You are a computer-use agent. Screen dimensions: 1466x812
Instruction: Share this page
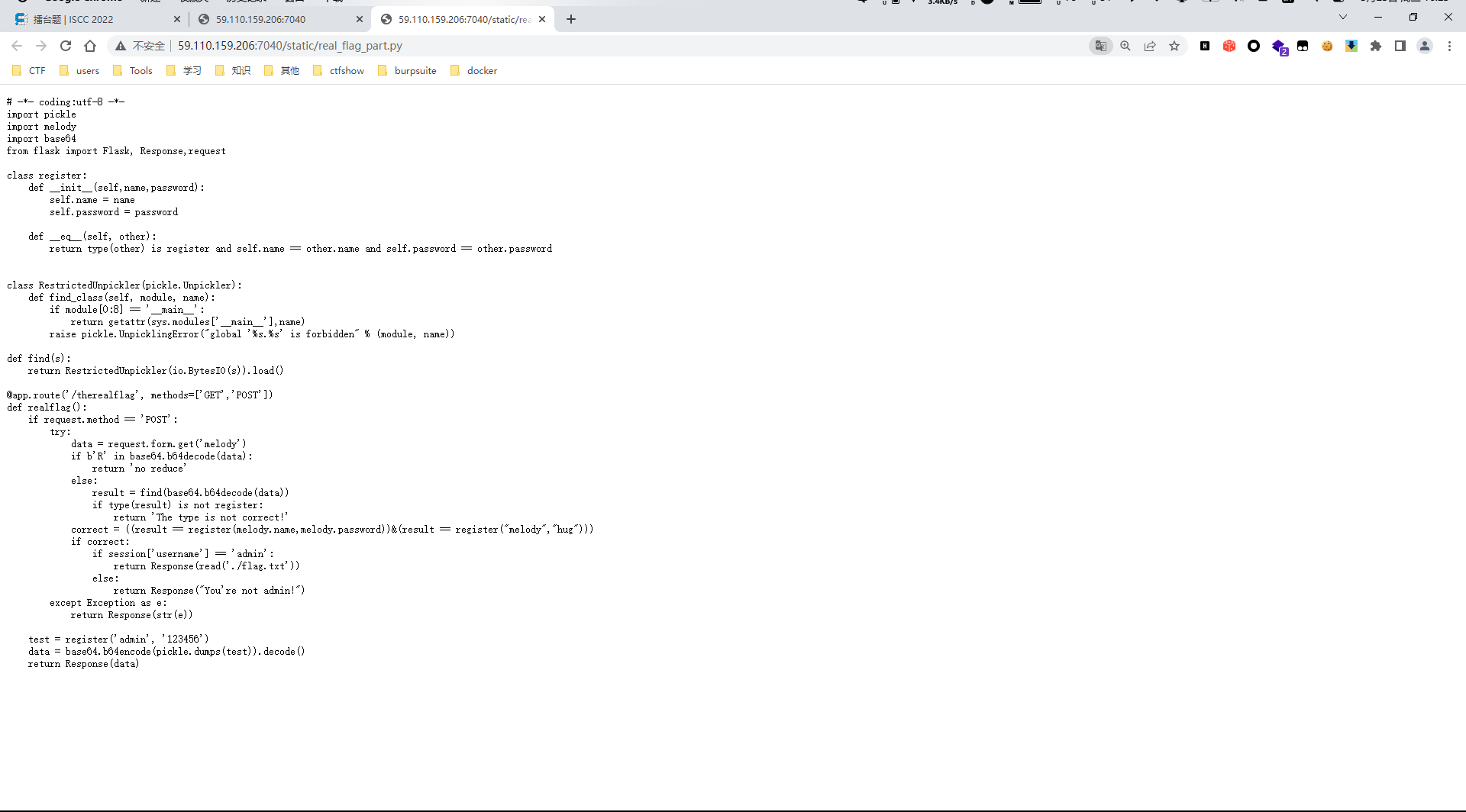coord(1150,46)
